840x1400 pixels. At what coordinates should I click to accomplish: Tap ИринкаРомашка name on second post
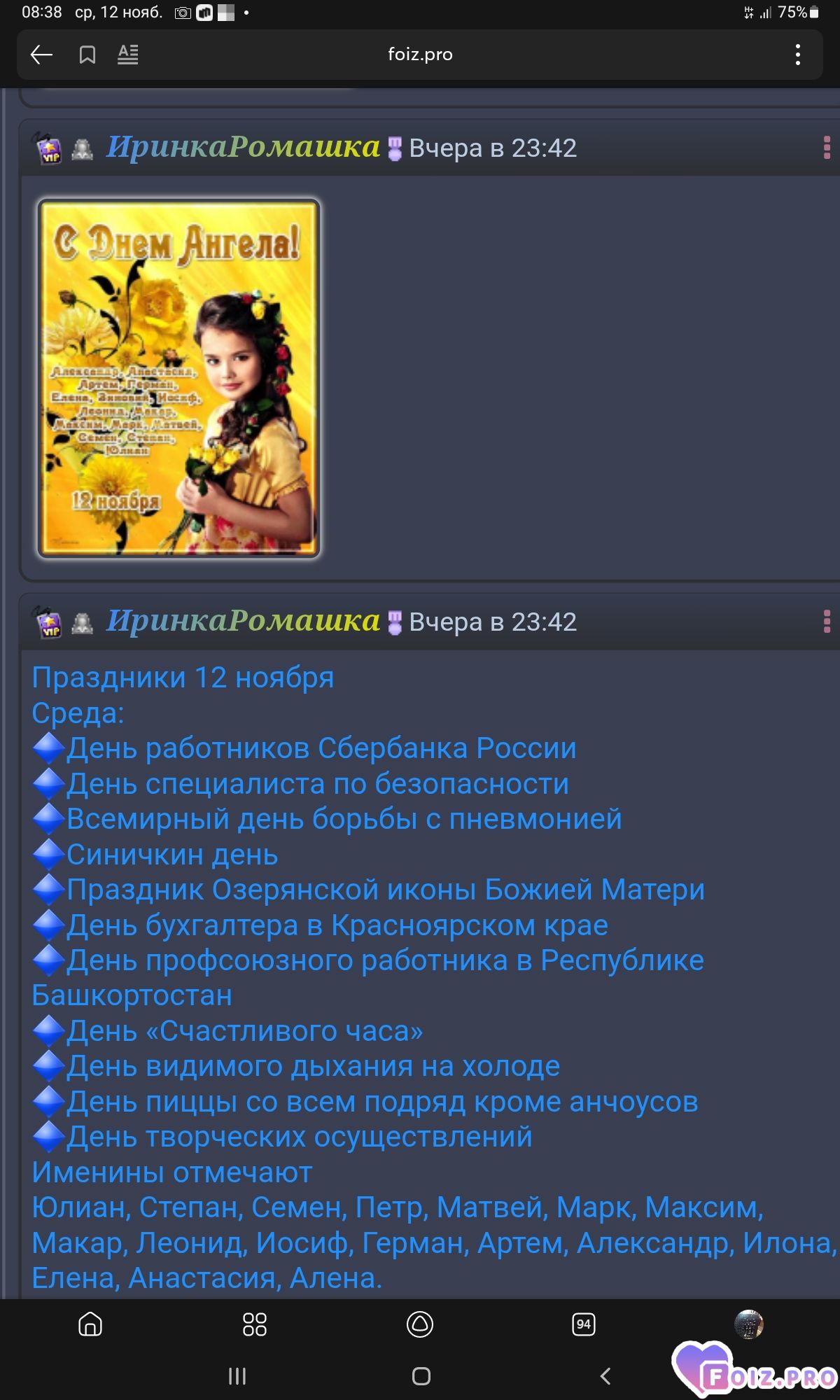click(x=243, y=621)
